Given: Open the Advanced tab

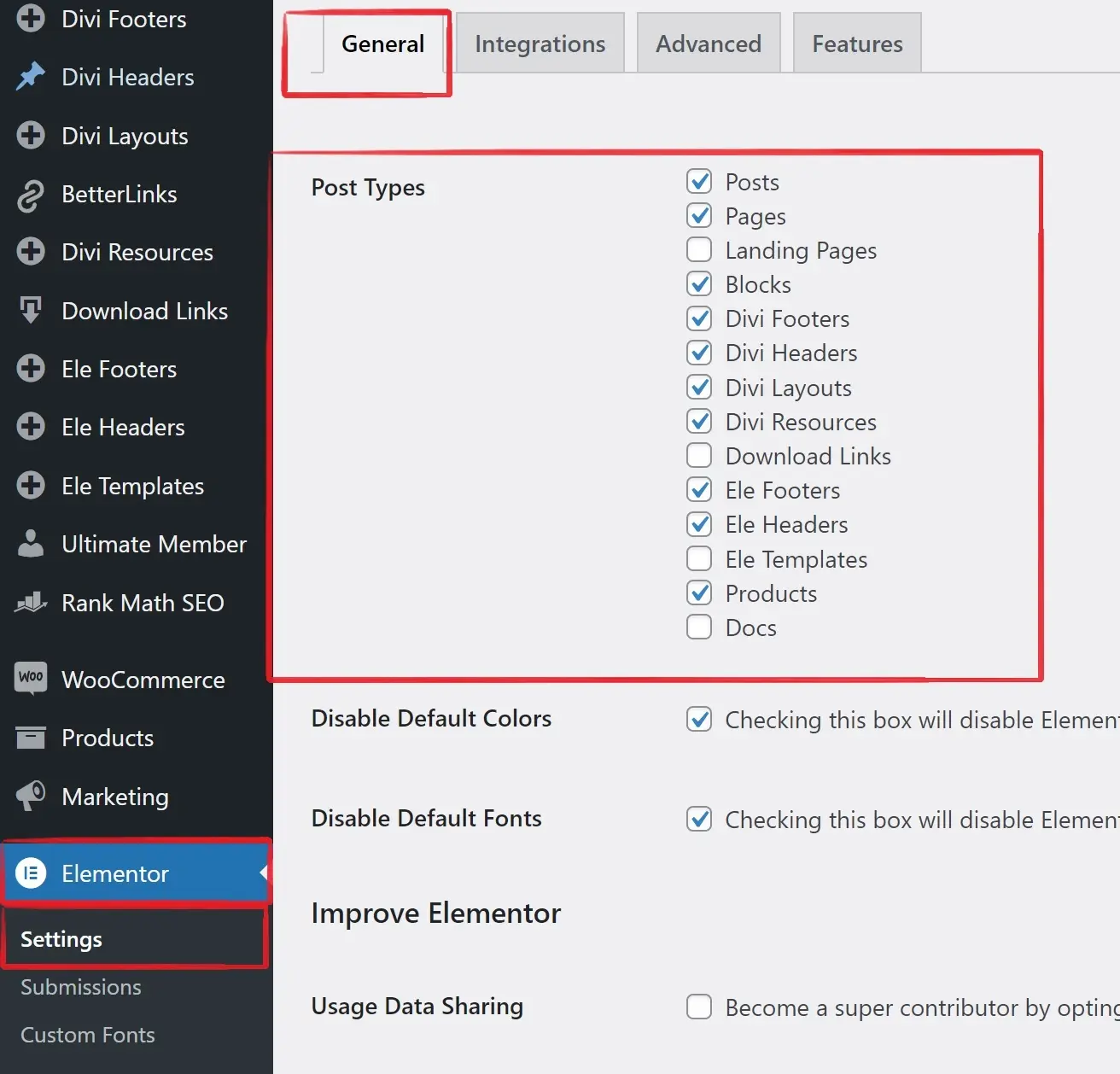Looking at the screenshot, I should tap(709, 44).
